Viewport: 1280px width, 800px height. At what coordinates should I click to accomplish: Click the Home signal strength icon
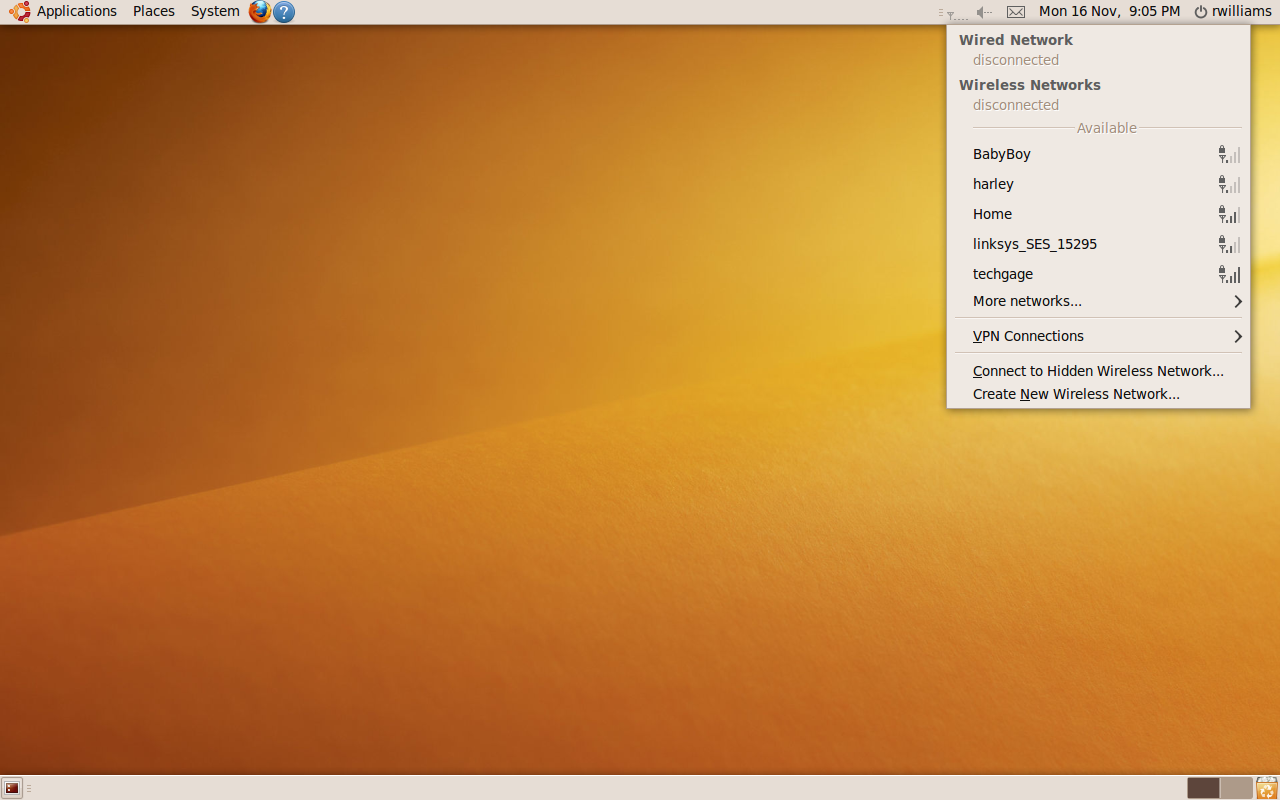1229,214
